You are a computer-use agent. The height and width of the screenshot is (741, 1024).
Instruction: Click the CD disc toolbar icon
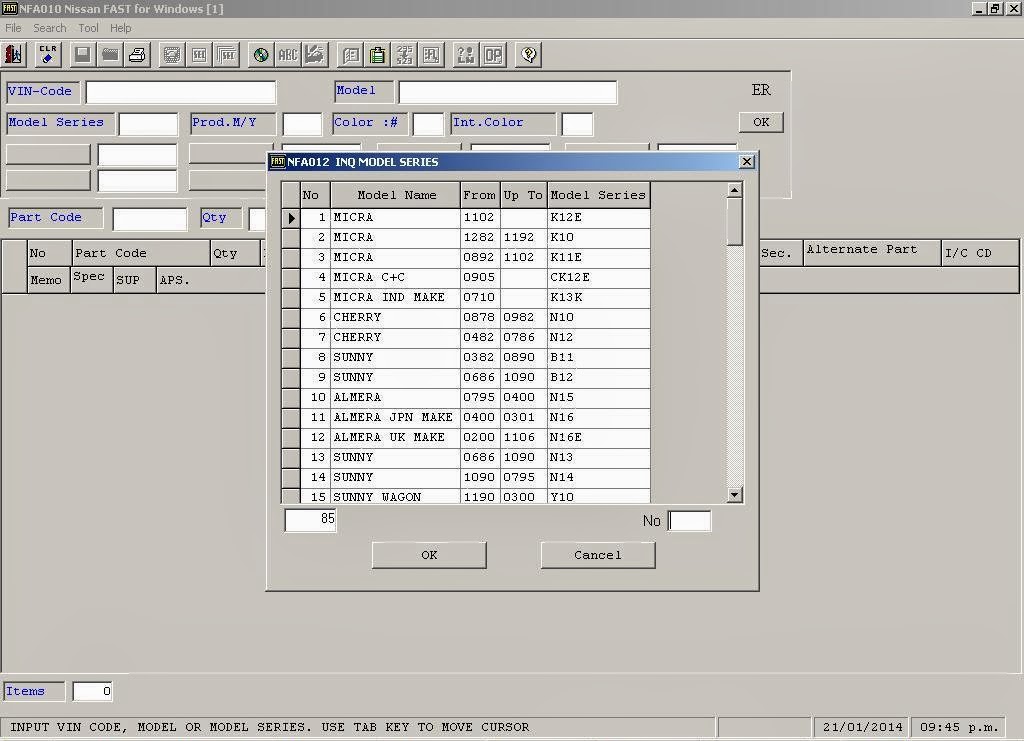tap(261, 55)
